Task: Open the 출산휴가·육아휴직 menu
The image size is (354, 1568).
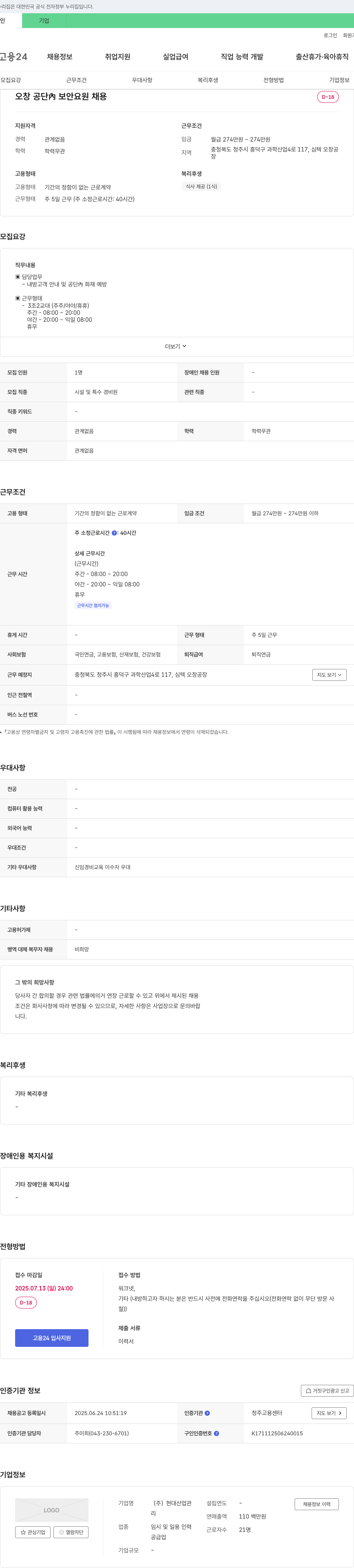Action: pyautogui.click(x=322, y=57)
